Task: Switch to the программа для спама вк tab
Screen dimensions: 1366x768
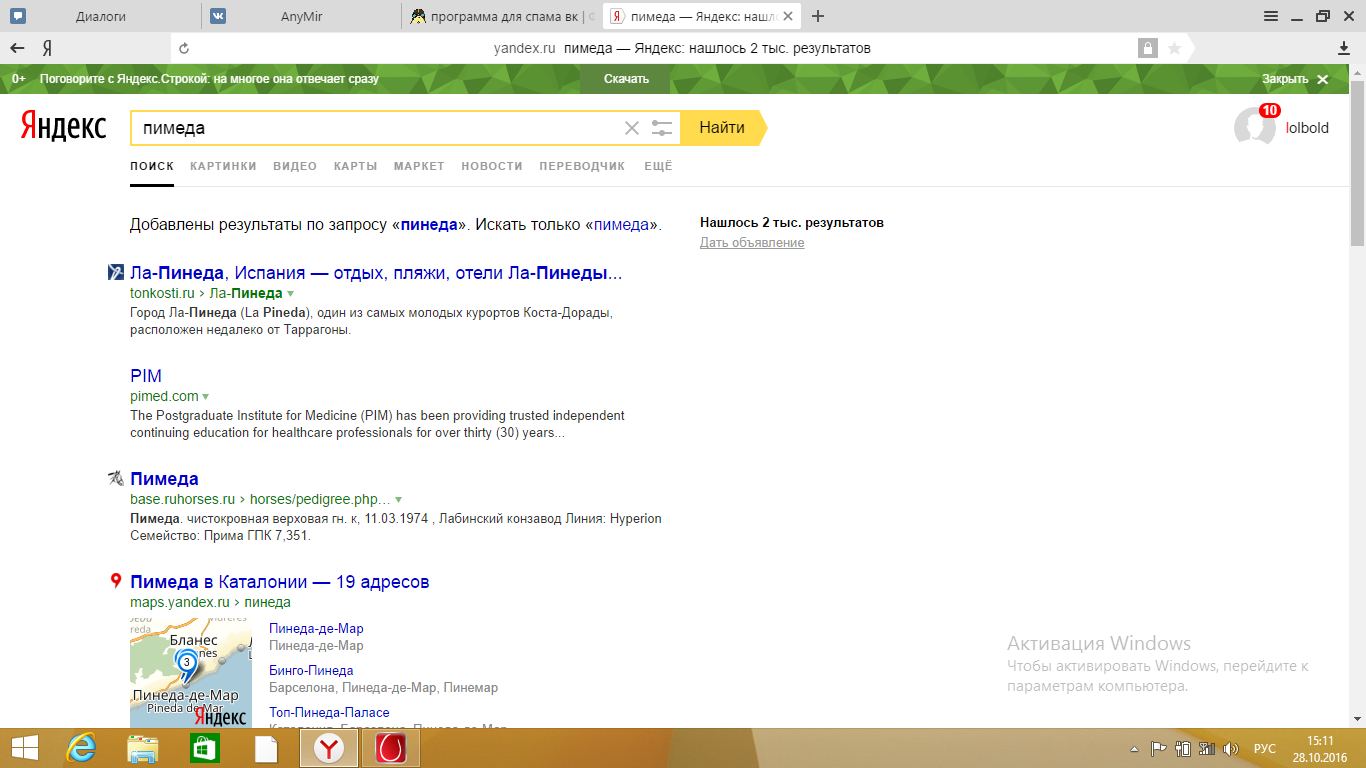Action: (x=503, y=16)
